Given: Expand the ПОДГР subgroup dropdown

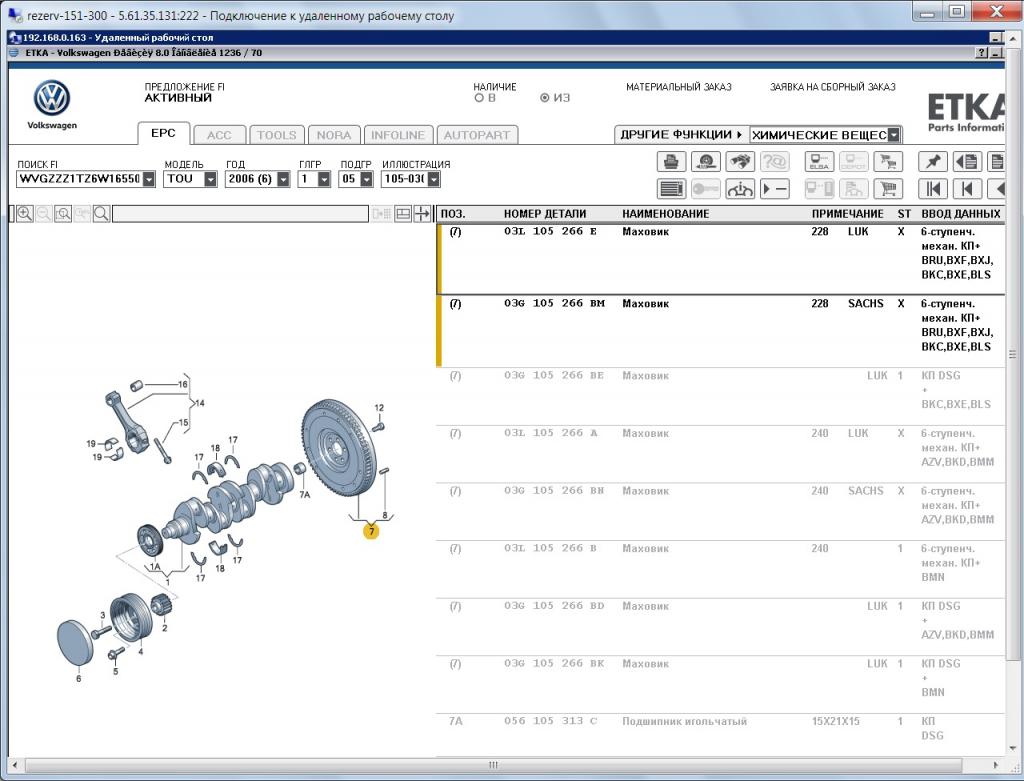Looking at the screenshot, I should tap(366, 179).
